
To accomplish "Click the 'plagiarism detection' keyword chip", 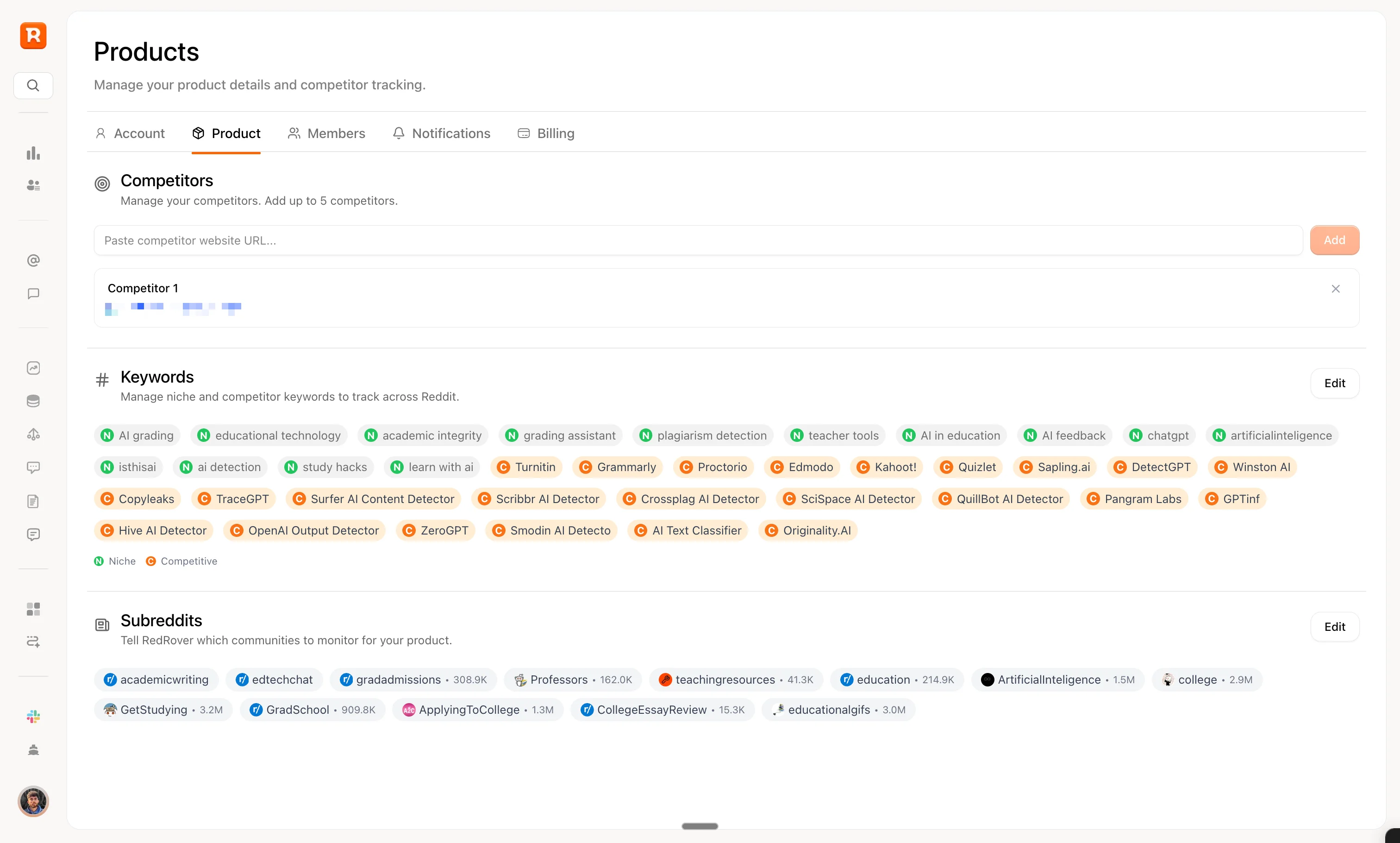I will coord(703,436).
